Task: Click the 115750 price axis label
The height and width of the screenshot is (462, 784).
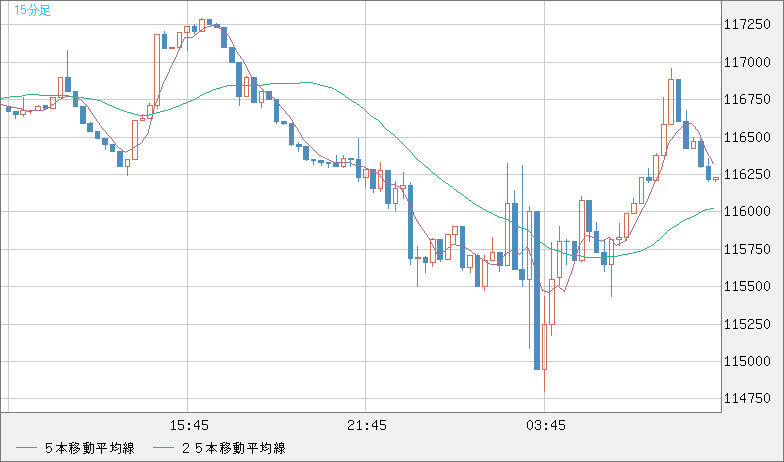Action: [747, 249]
